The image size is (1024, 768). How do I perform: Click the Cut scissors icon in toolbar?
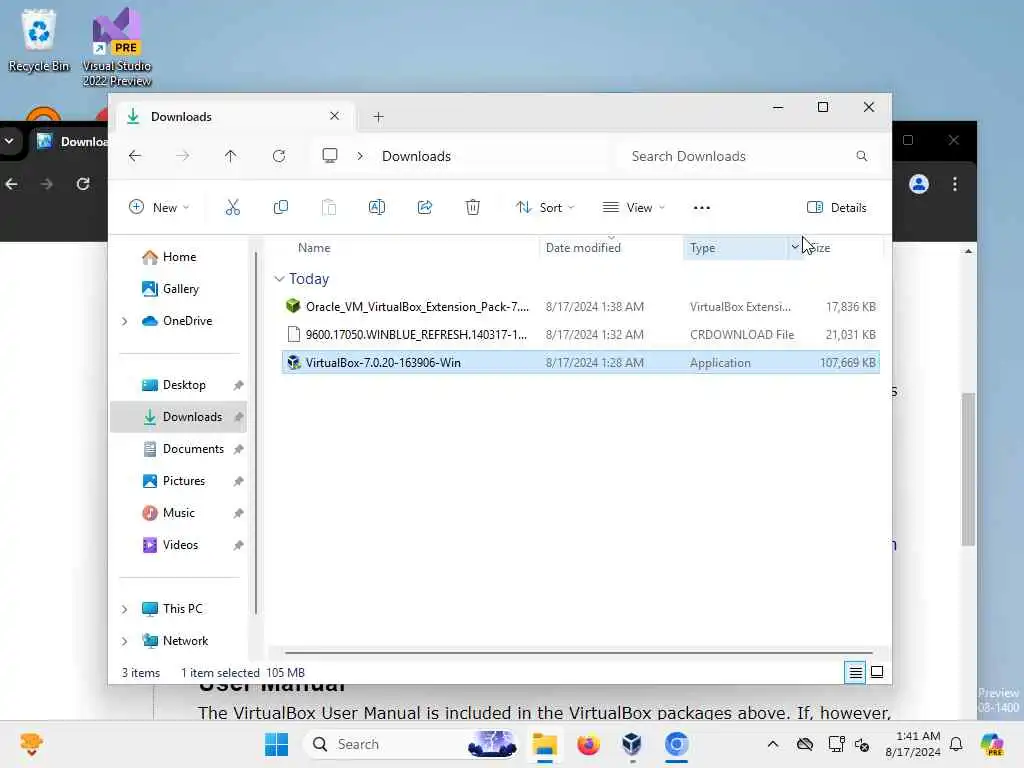click(232, 208)
